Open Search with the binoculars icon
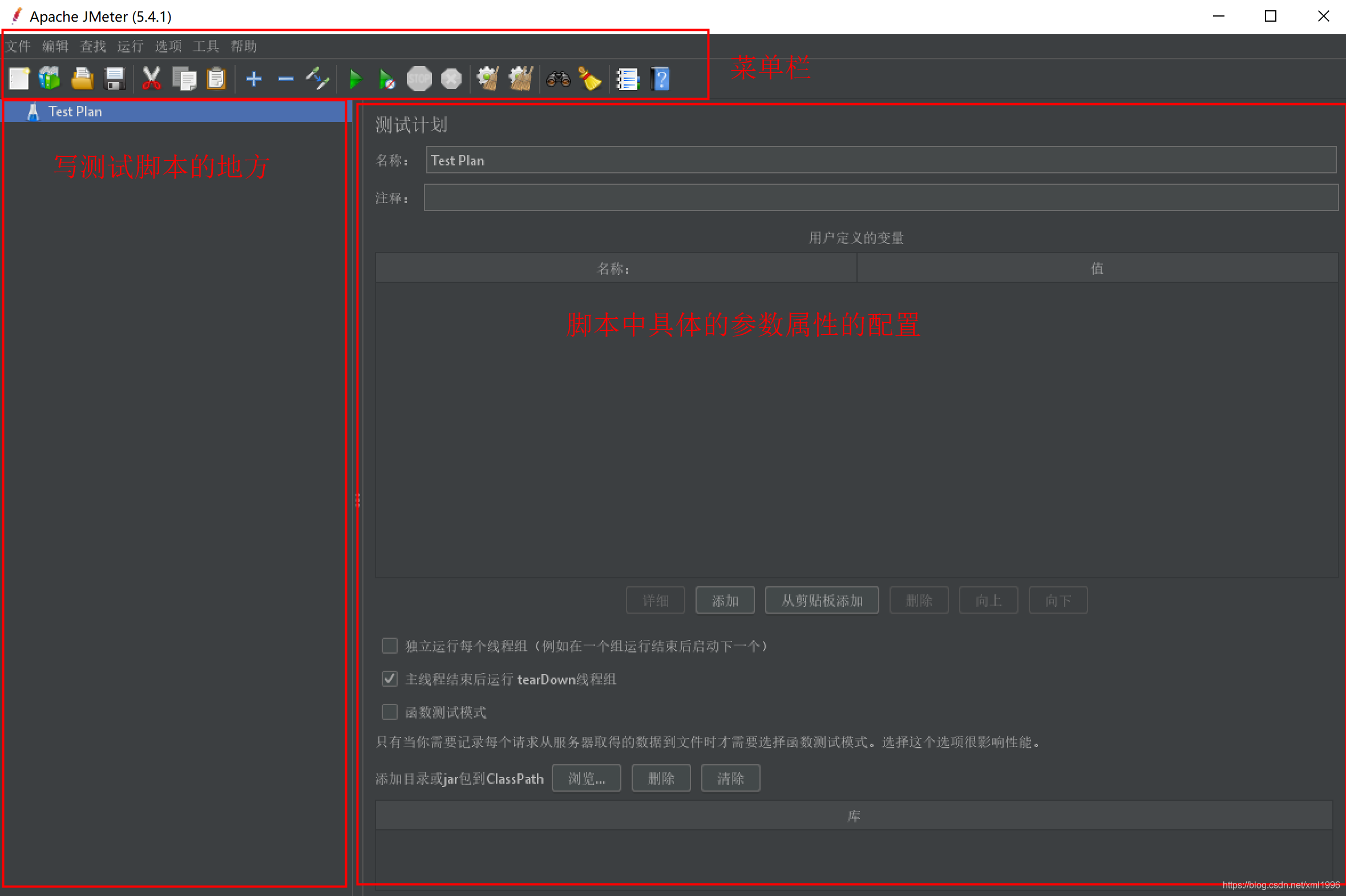 [x=558, y=79]
